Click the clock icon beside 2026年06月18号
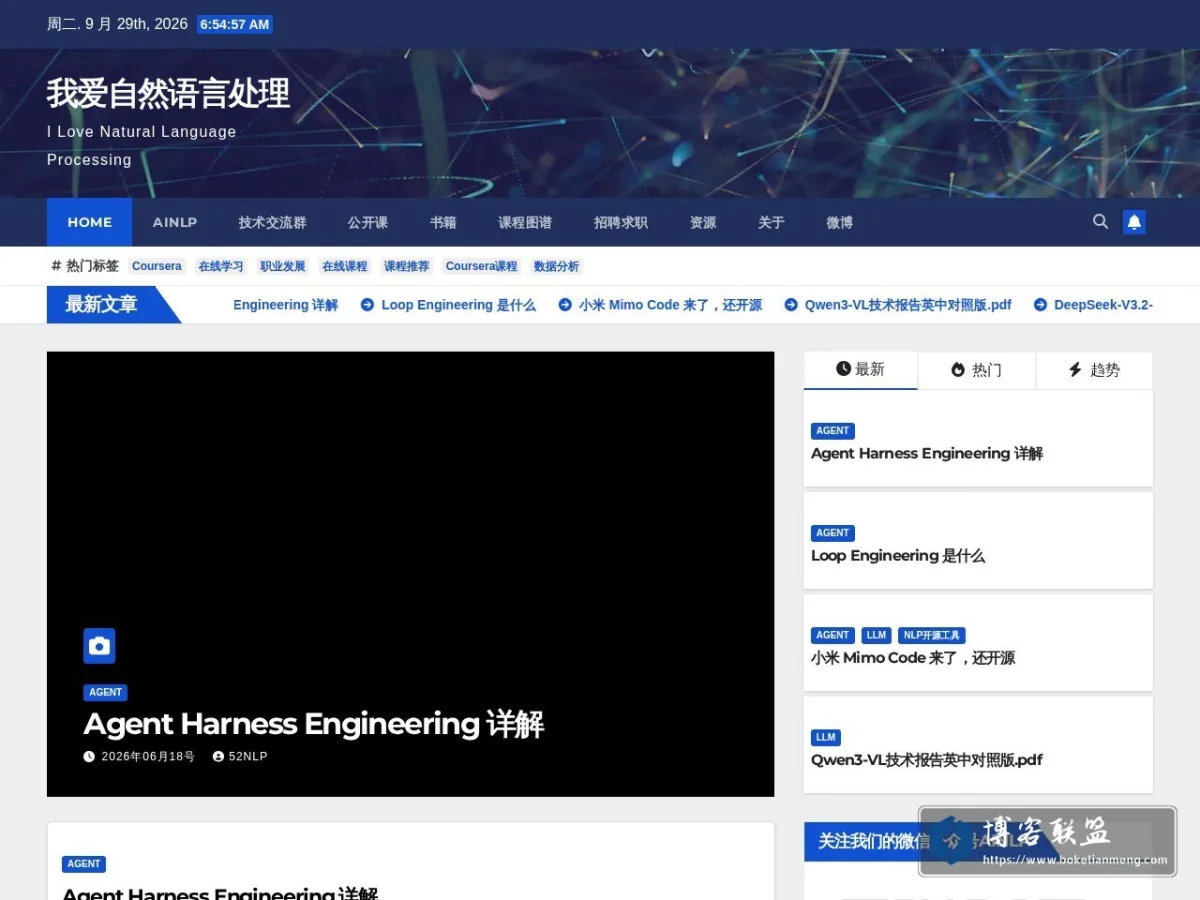The height and width of the screenshot is (900, 1200). 89,757
